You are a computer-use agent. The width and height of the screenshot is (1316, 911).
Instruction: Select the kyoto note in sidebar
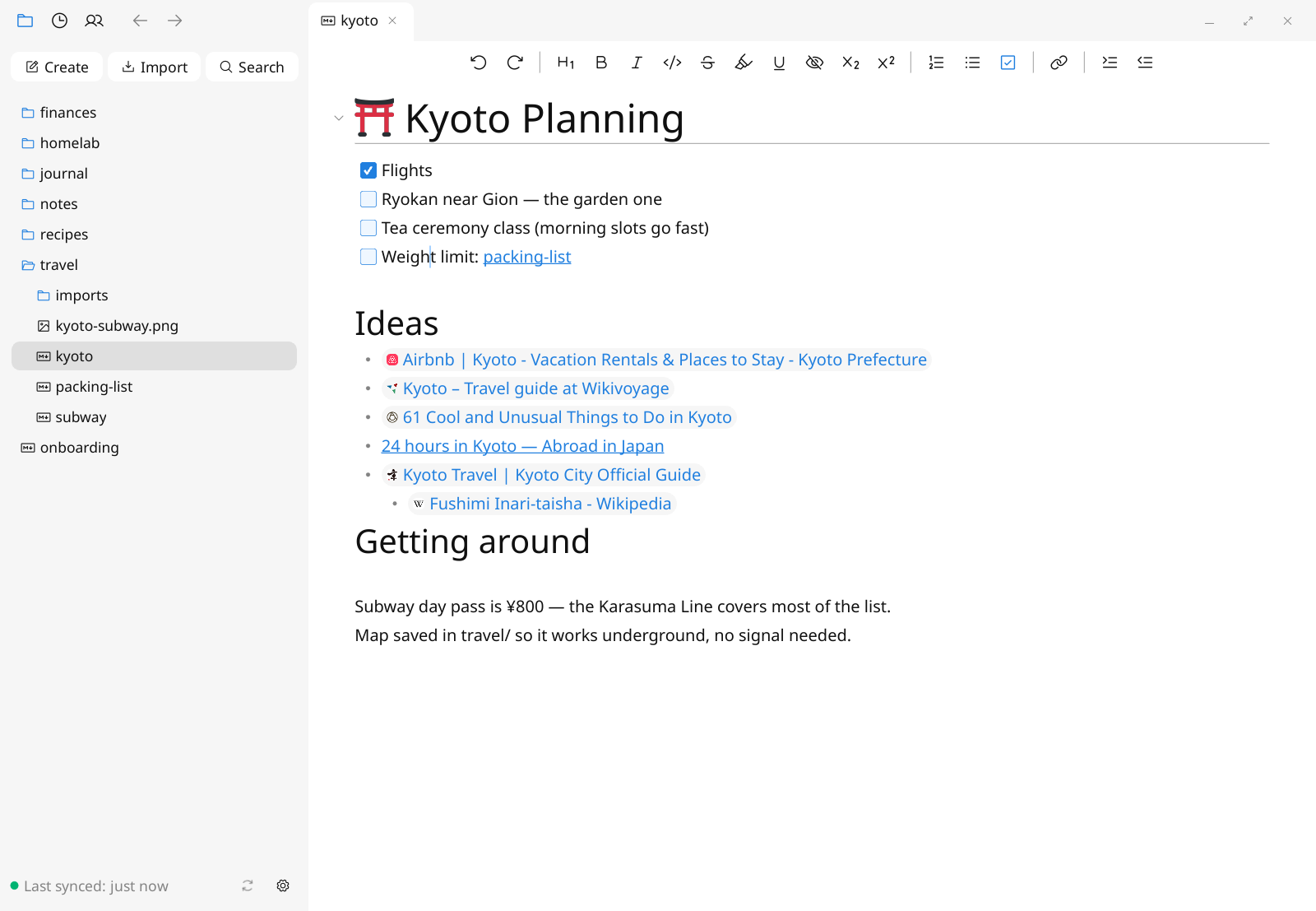(x=154, y=356)
